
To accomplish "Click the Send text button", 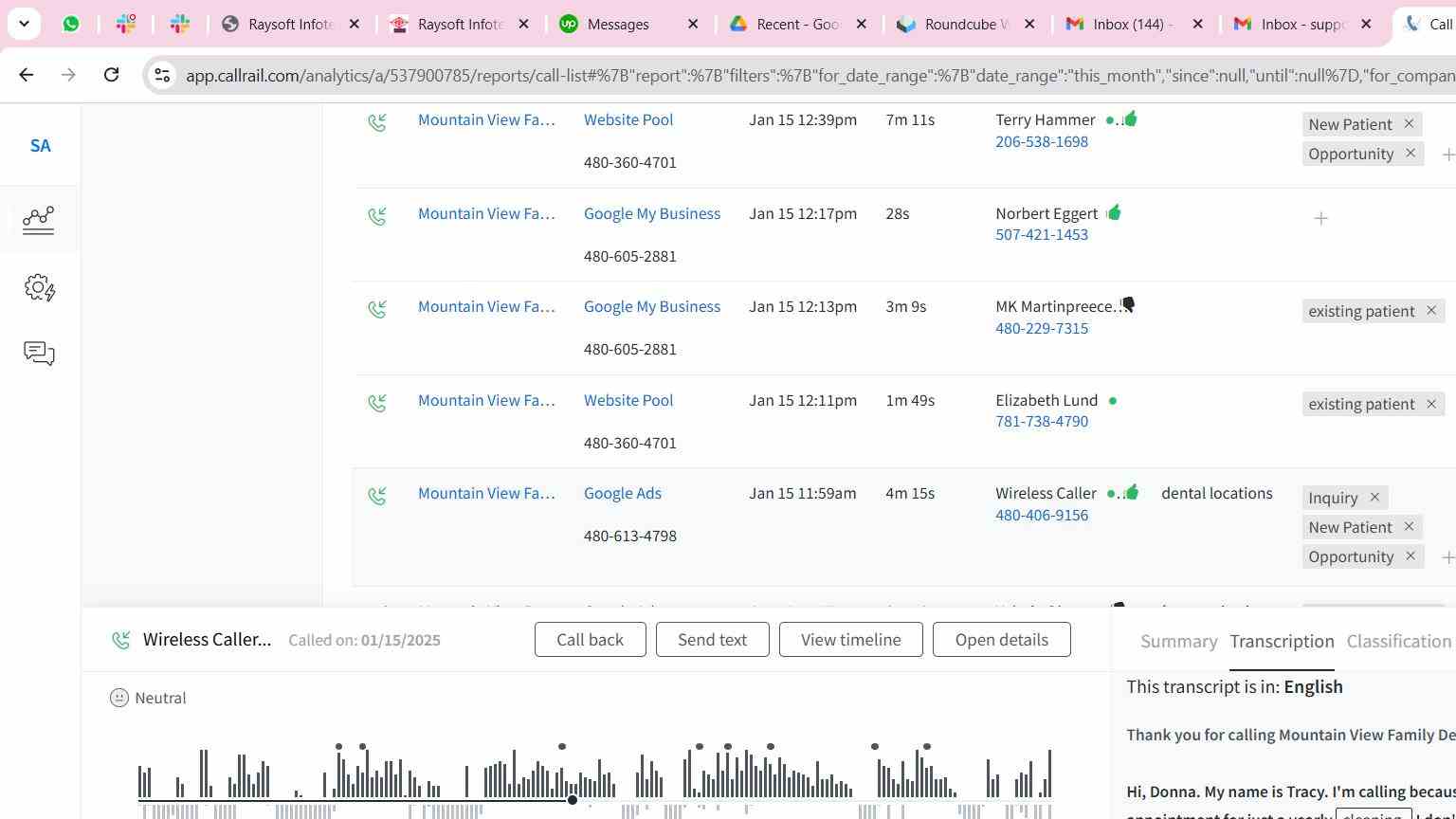I will click(712, 640).
